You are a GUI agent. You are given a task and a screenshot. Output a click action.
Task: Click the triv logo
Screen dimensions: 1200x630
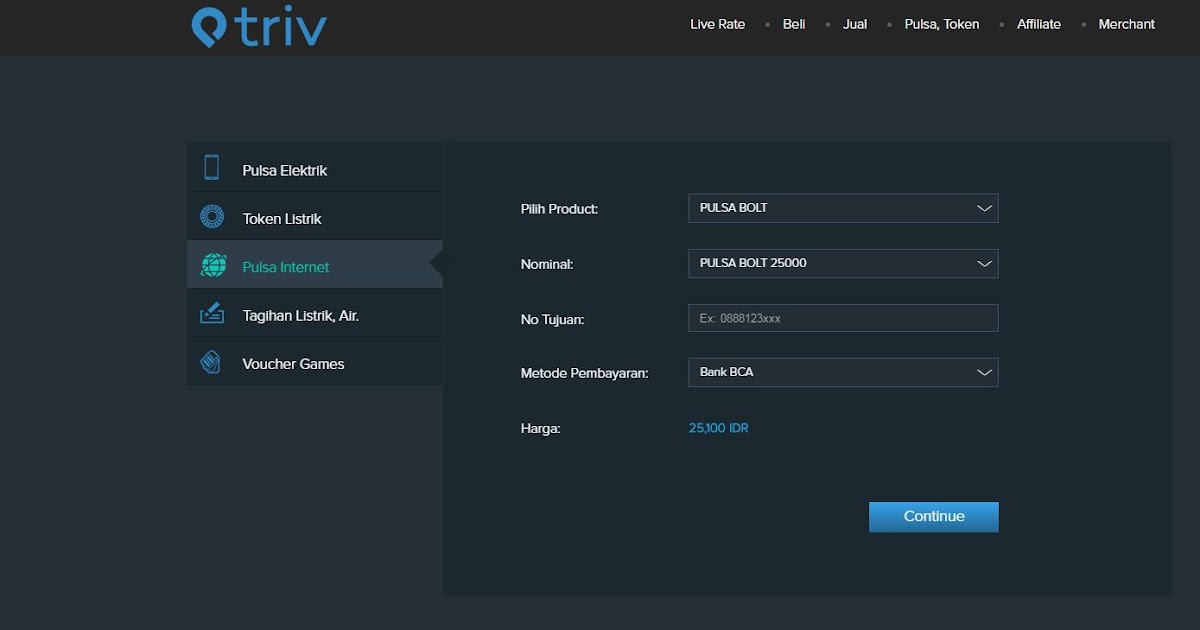coord(259,27)
